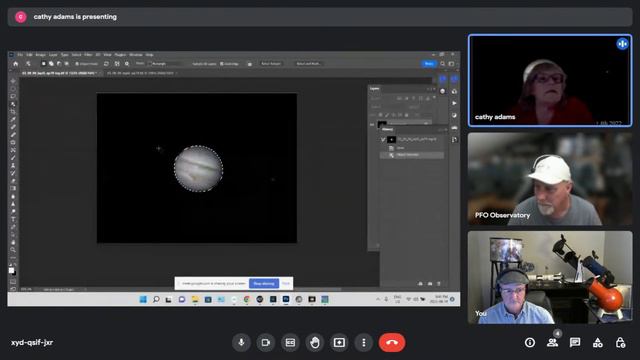Show the participants people panel
The image size is (640, 360).
tap(553, 342)
